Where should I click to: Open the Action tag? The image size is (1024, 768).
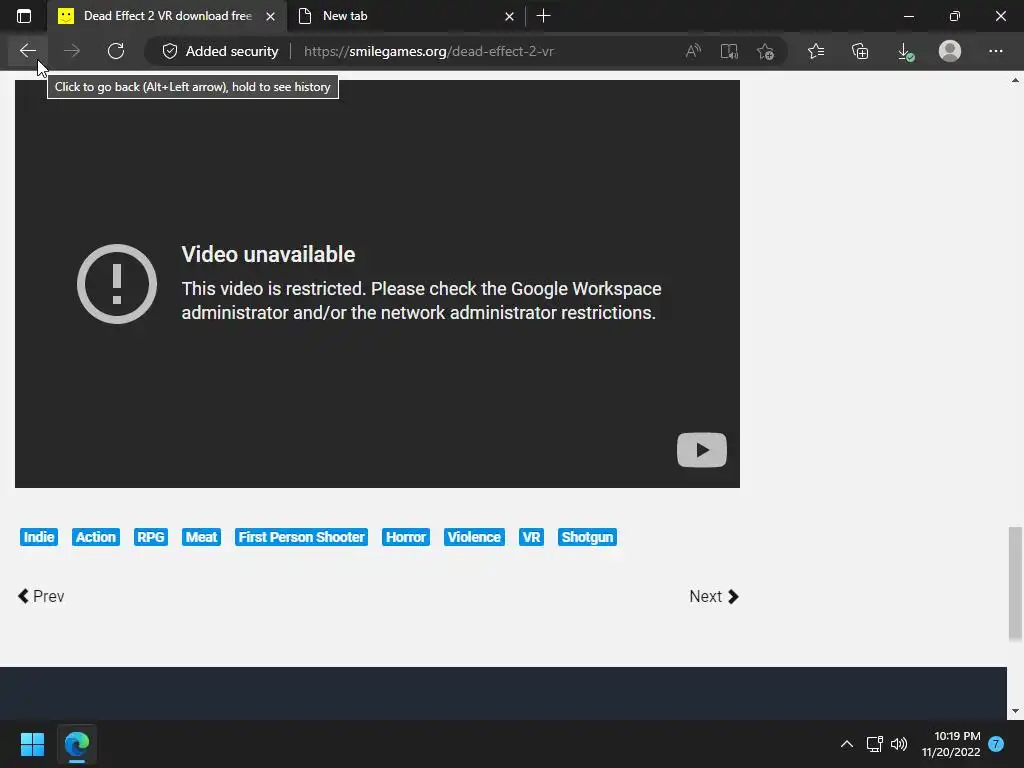click(95, 537)
